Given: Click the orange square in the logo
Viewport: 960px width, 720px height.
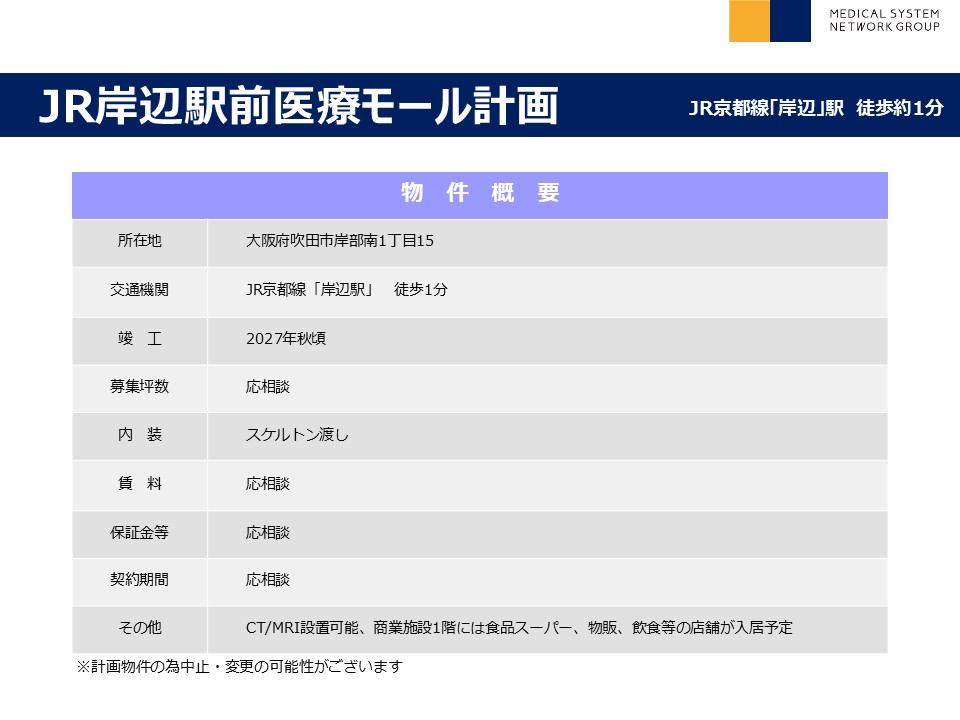Looking at the screenshot, I should [749, 21].
